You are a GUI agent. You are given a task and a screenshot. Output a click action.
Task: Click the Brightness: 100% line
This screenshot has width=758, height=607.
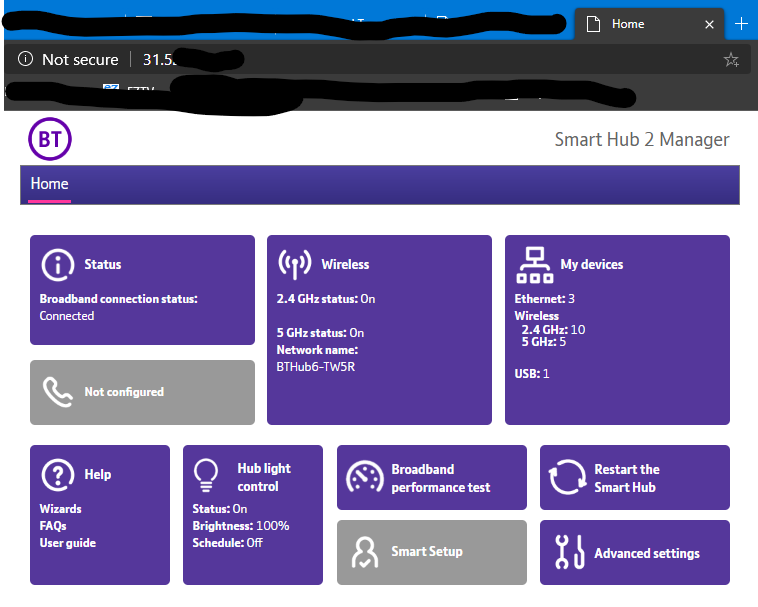241,526
